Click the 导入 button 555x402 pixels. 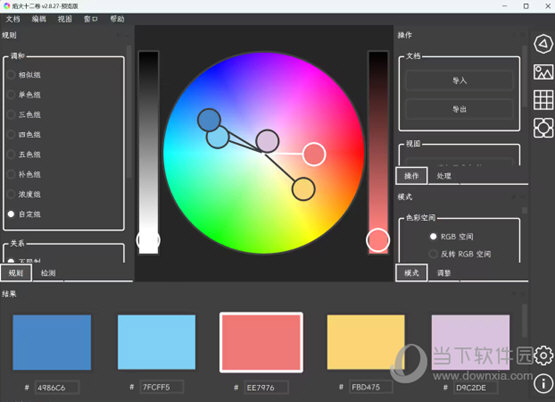(x=459, y=81)
